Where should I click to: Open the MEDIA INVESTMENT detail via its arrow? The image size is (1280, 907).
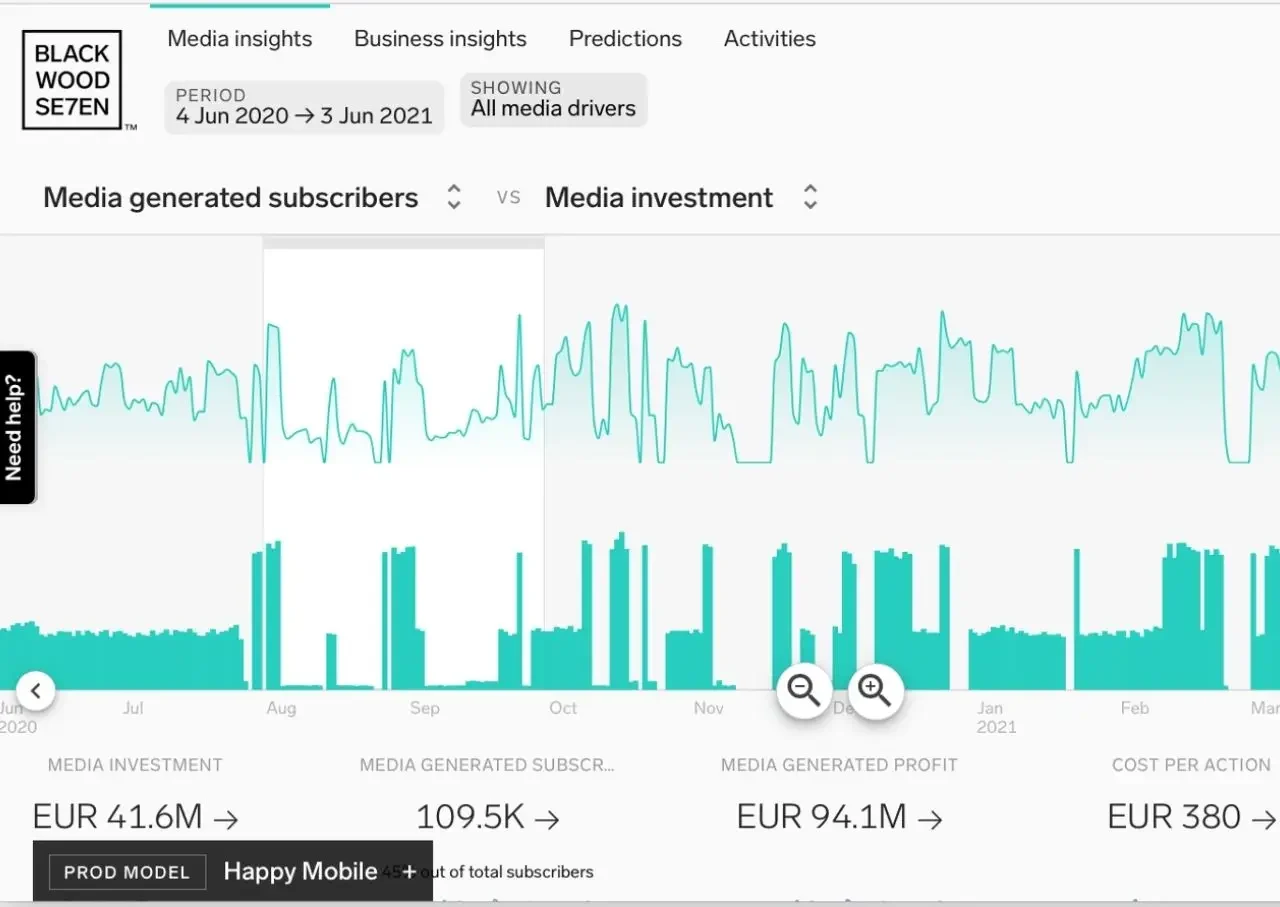(227, 818)
